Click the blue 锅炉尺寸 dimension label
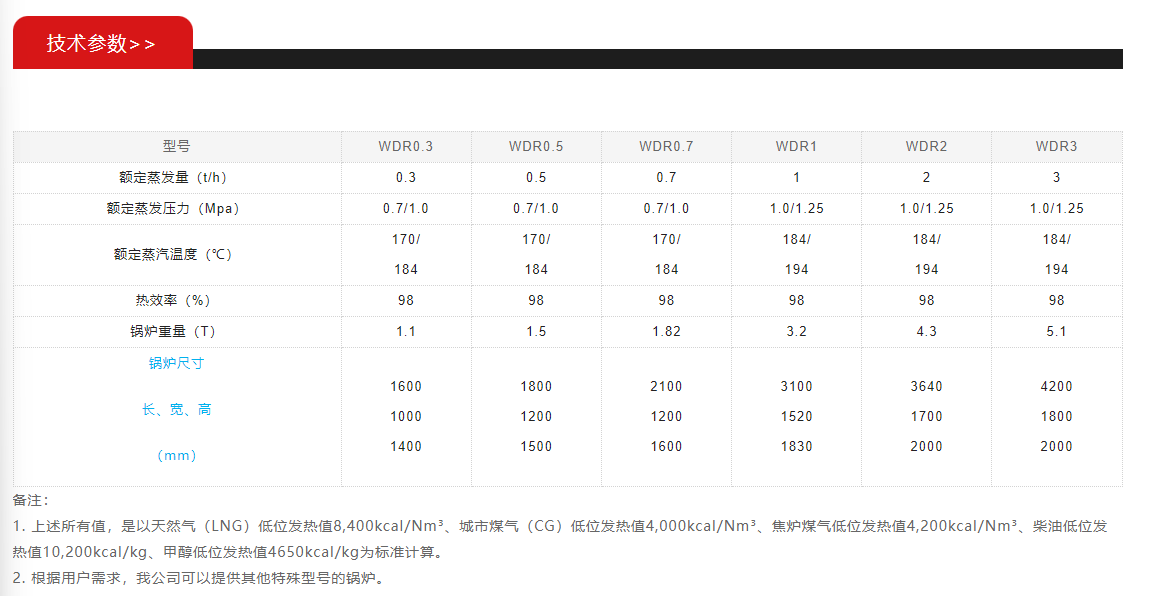 coord(175,363)
